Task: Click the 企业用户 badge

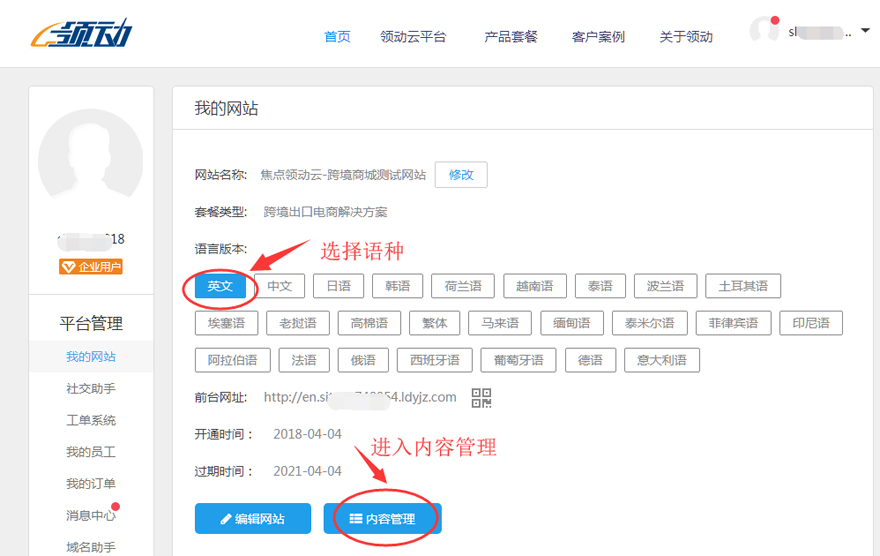Action: pyautogui.click(x=91, y=266)
